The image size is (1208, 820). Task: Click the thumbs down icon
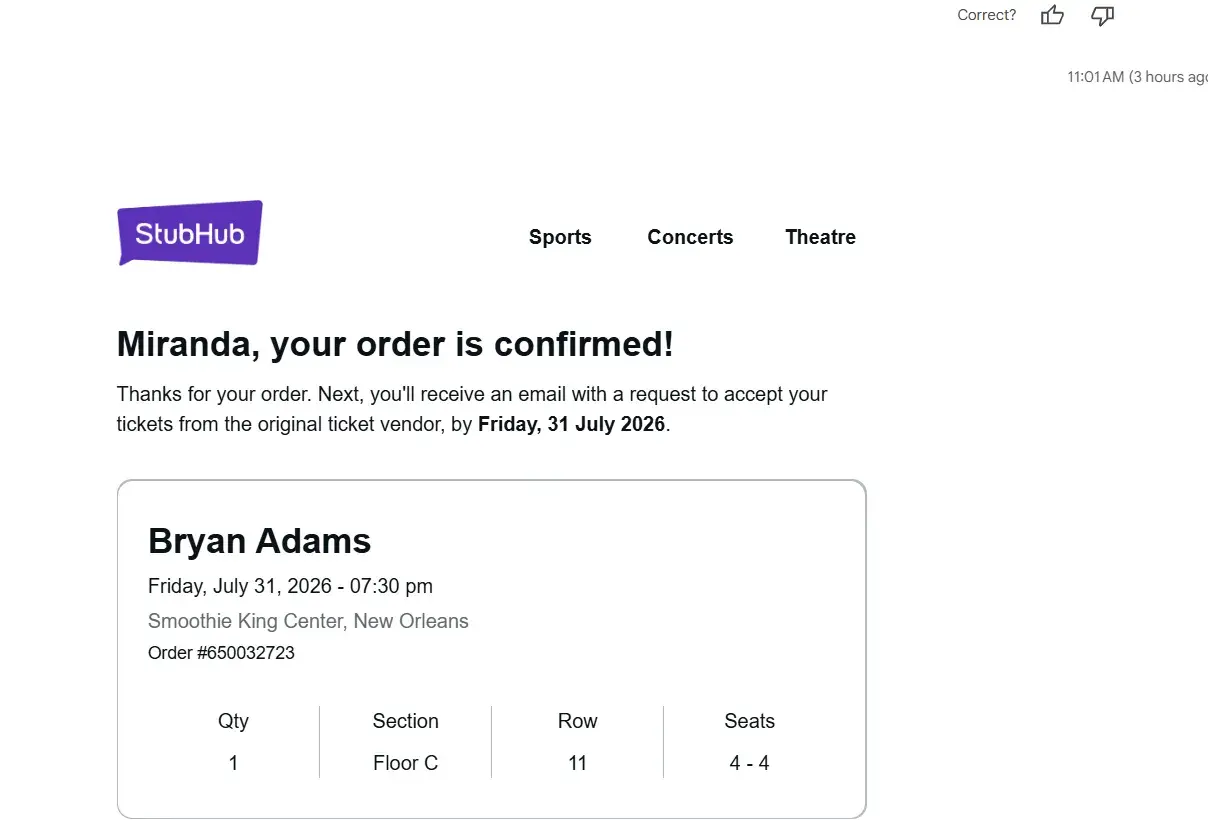pyautogui.click(x=1102, y=15)
